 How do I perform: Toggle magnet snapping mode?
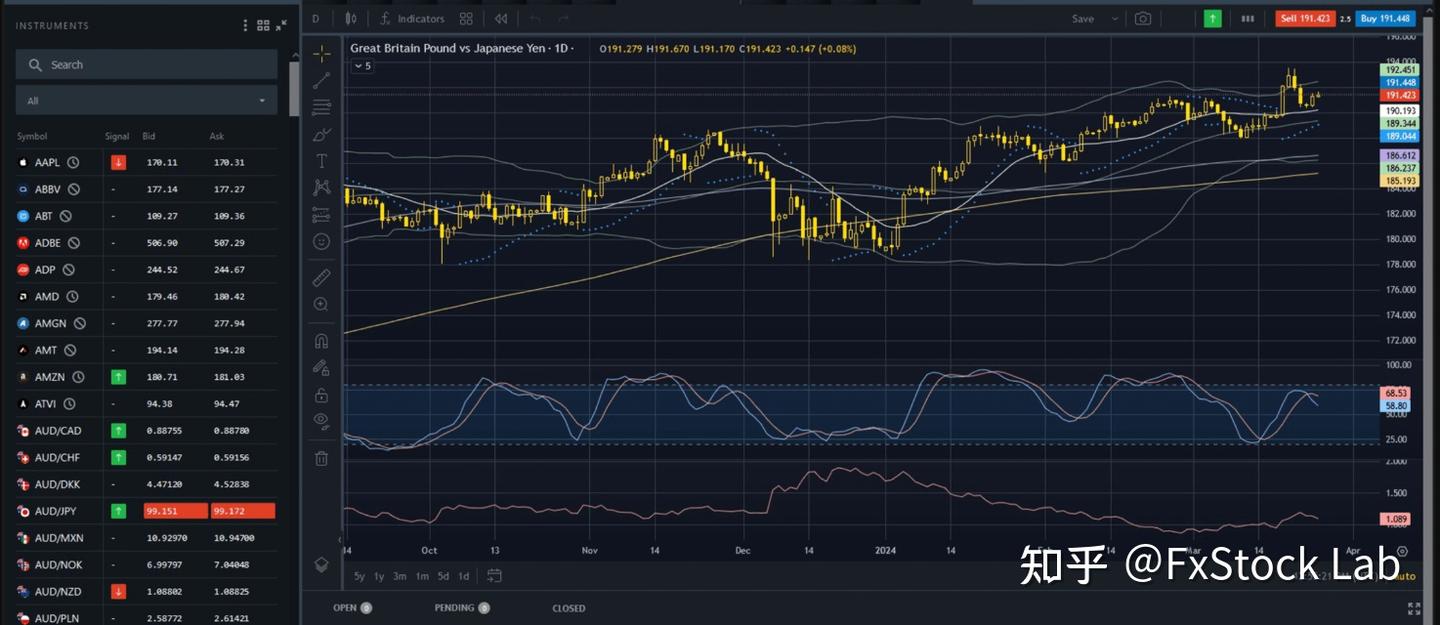pyautogui.click(x=321, y=340)
